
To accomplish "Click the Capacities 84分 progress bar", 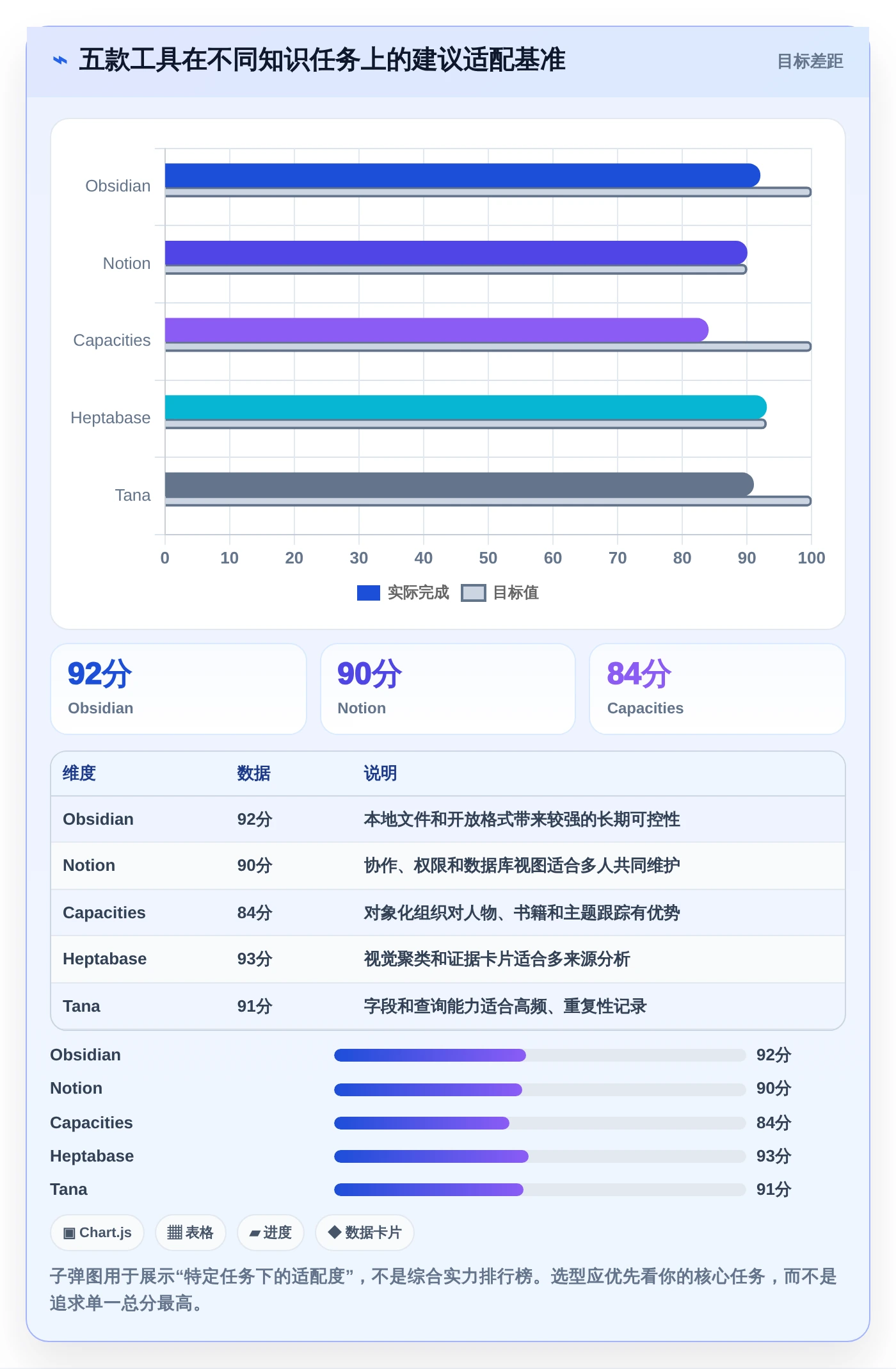I will [x=540, y=1122].
